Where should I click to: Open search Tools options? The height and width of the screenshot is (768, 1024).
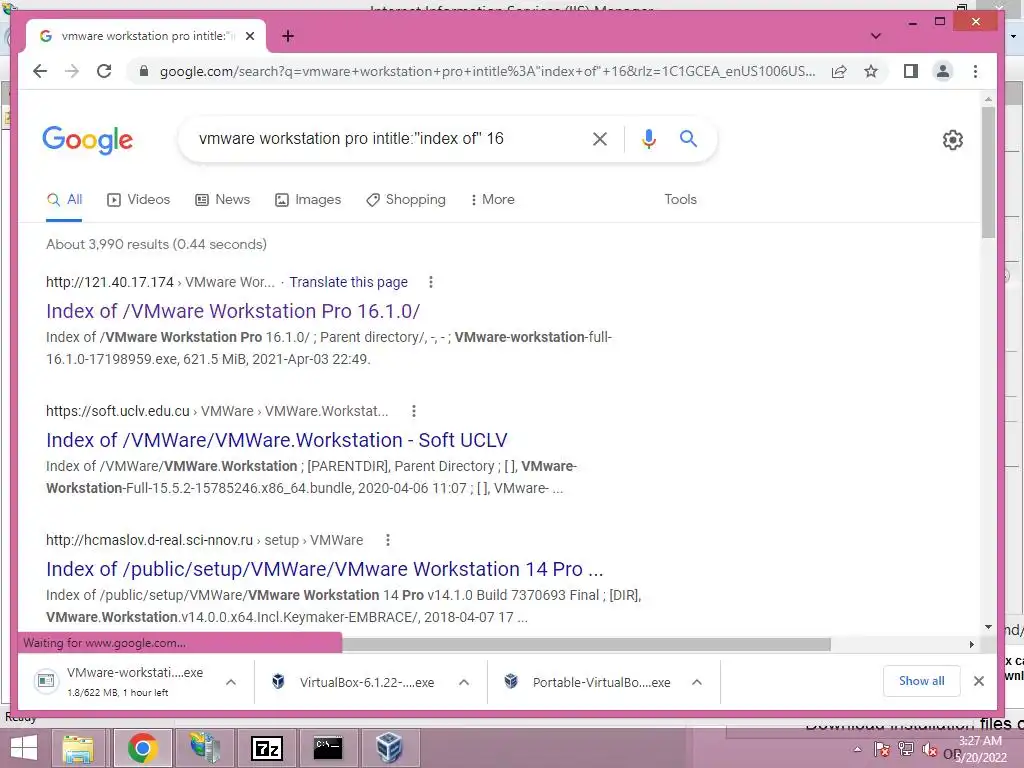tap(680, 200)
